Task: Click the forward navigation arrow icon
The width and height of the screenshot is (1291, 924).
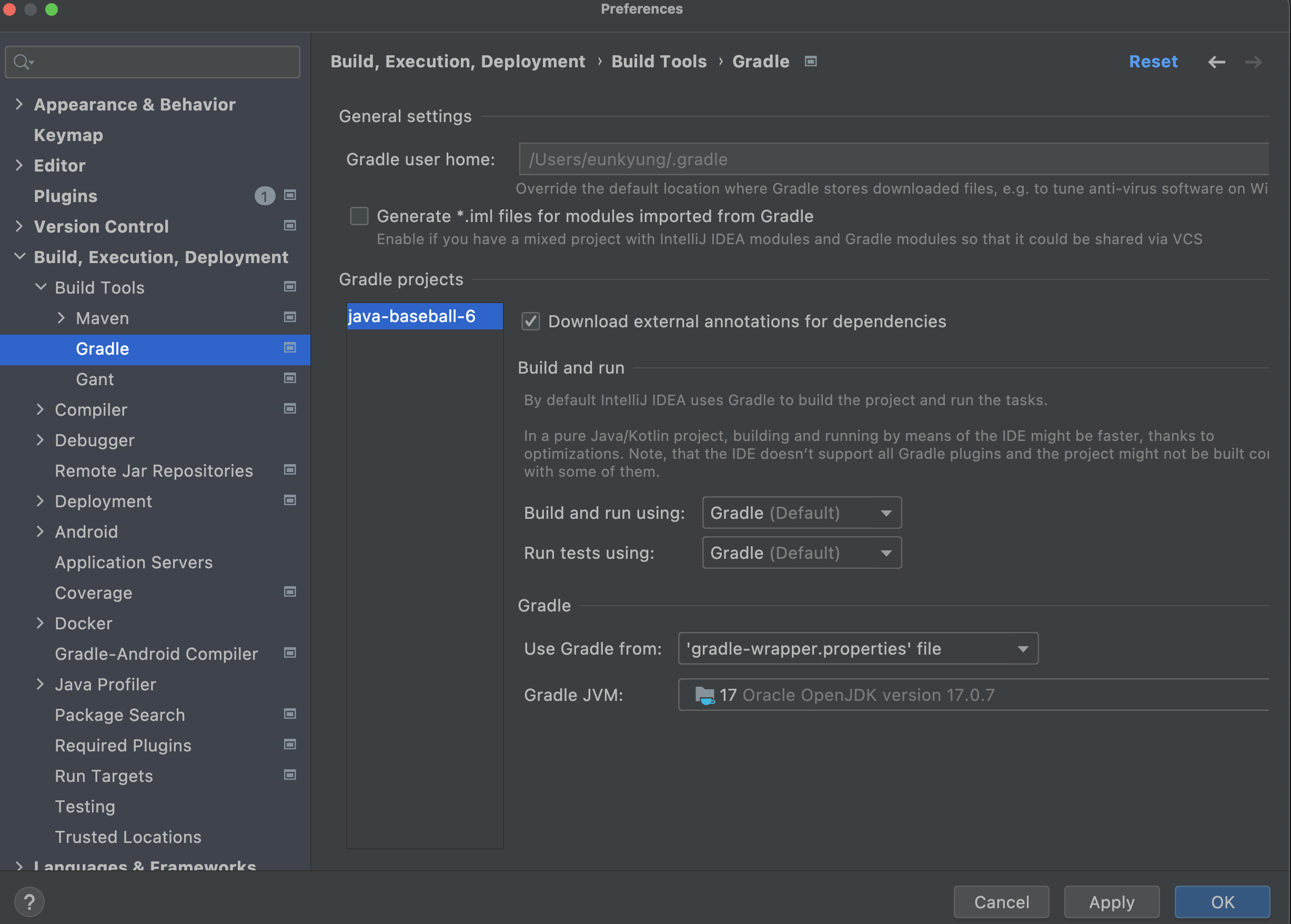Action: coord(1253,62)
